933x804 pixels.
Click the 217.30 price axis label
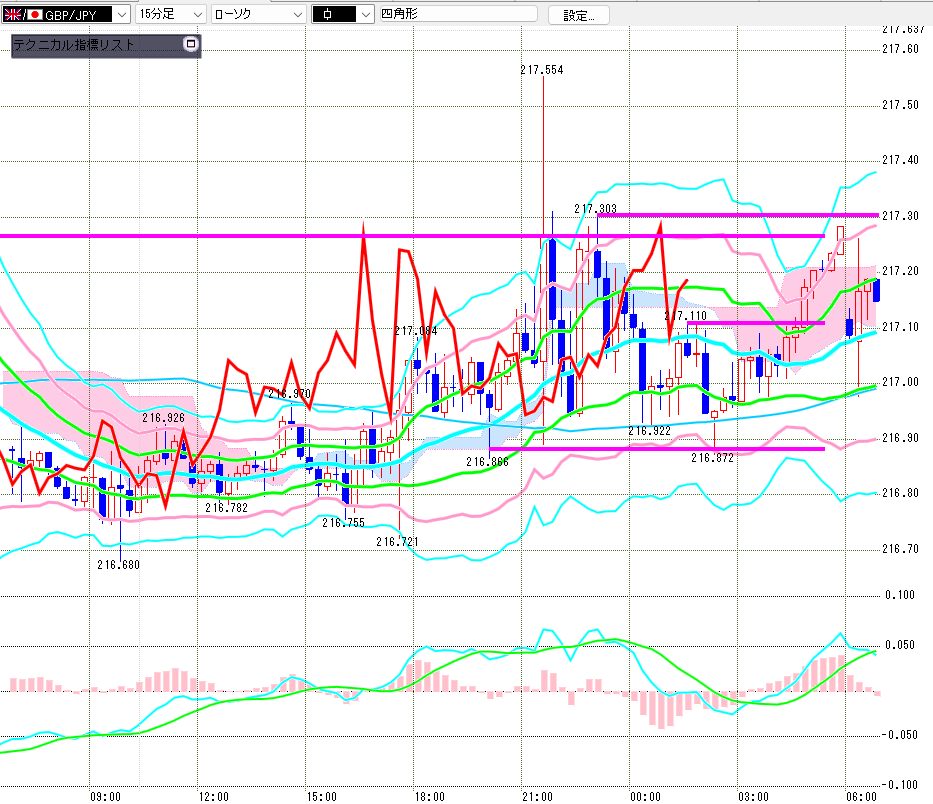(900, 215)
